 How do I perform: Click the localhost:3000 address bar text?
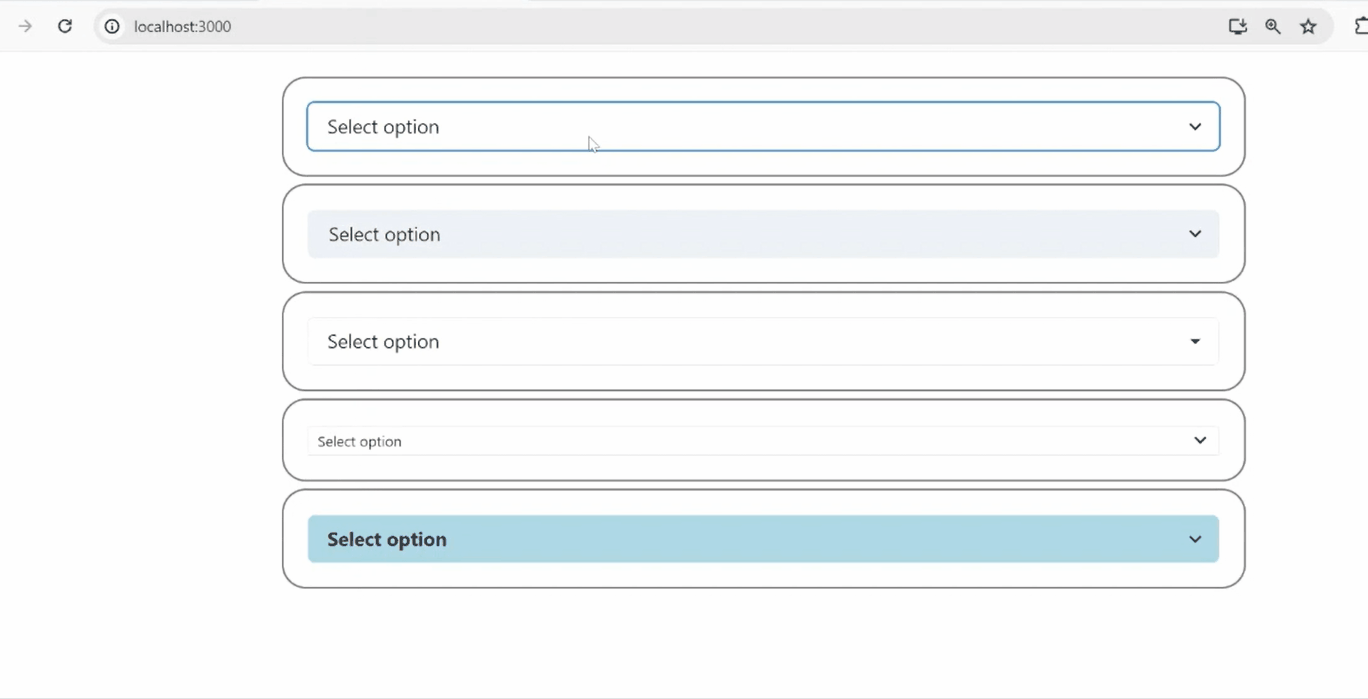click(x=183, y=27)
